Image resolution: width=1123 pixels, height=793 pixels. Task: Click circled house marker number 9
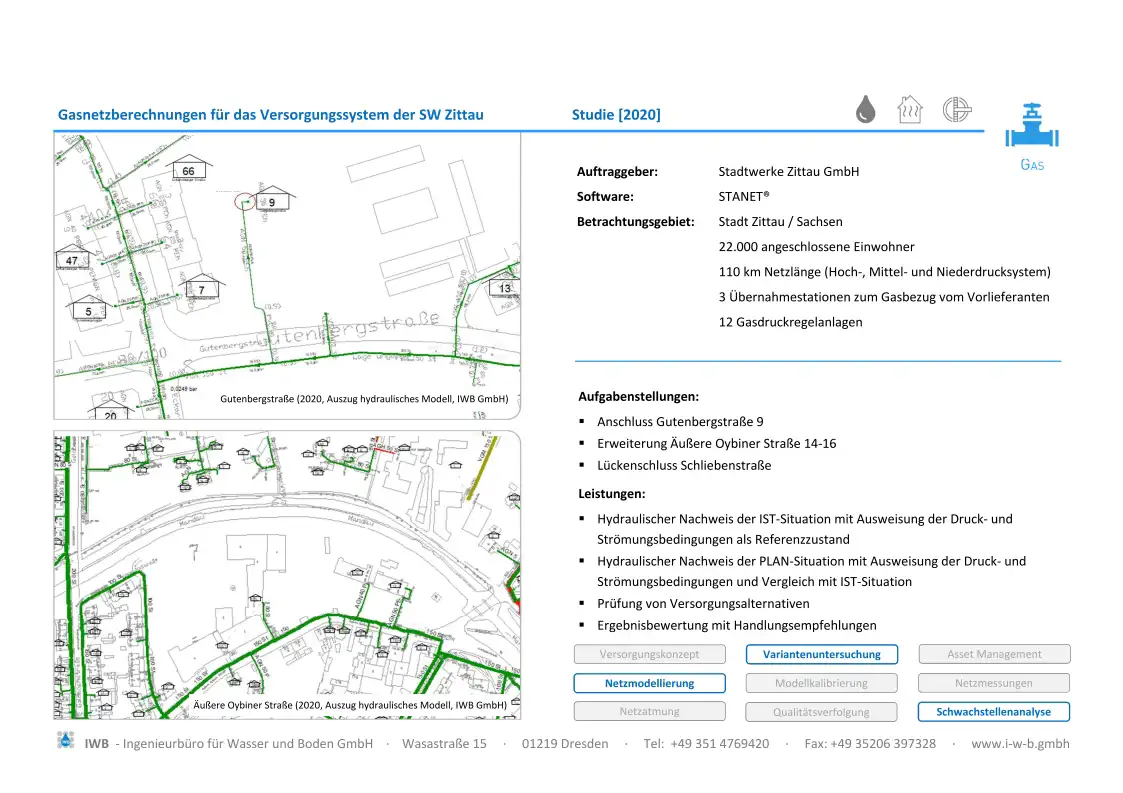(x=270, y=201)
